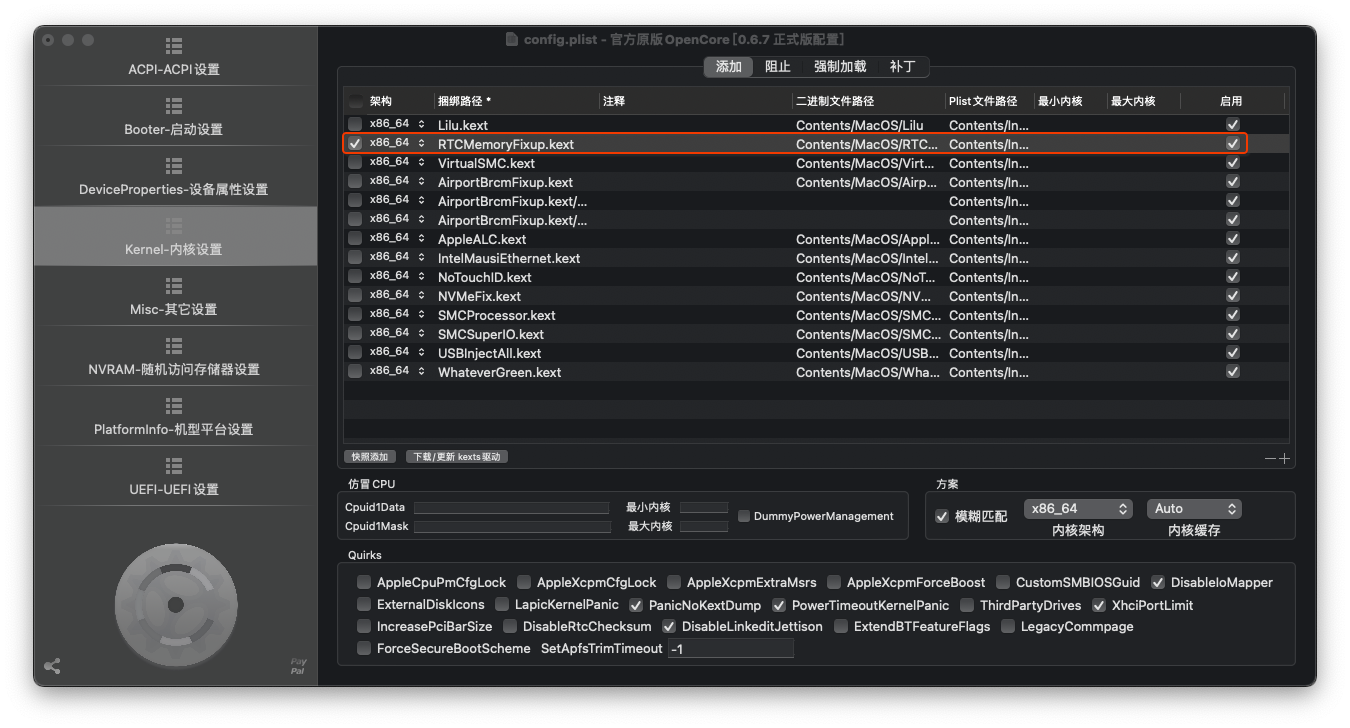
Task: Open architecture stepper for AppleALC.kext row
Action: 421,239
